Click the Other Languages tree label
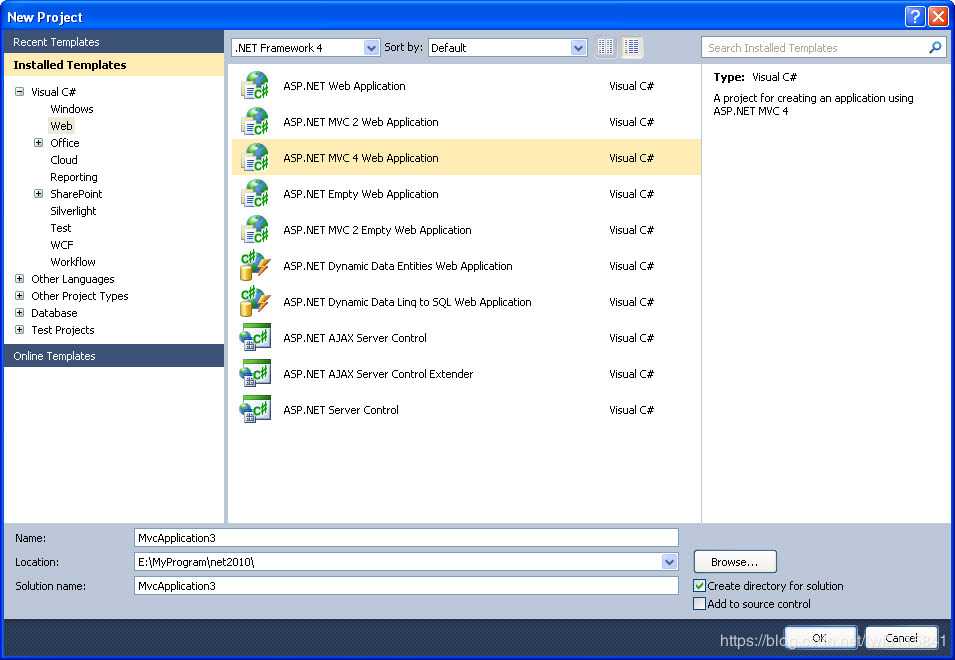955x660 pixels. [72, 278]
